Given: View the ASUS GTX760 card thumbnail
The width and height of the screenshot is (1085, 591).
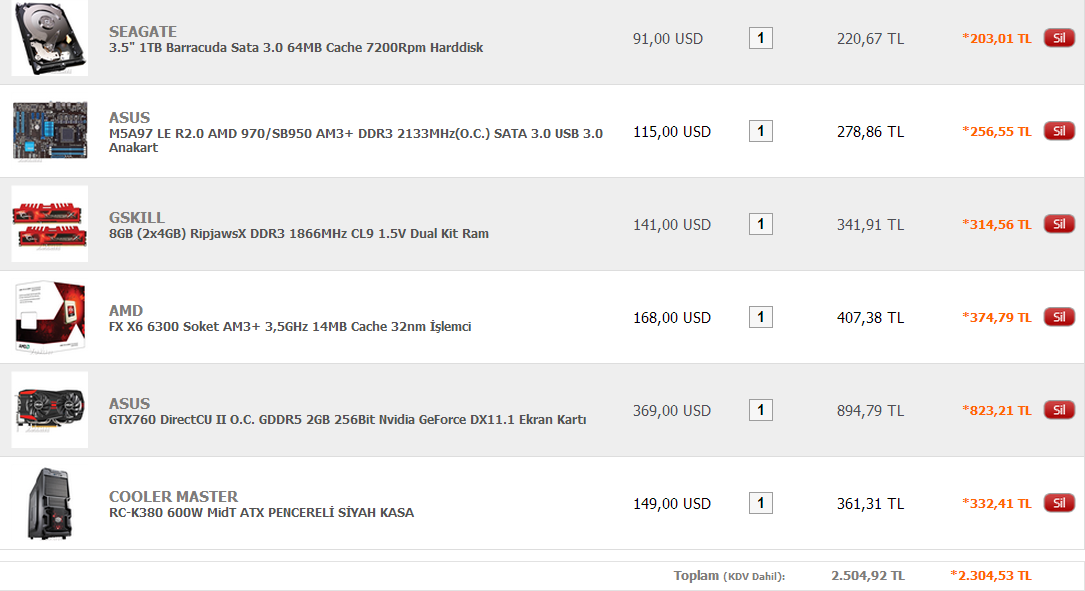Looking at the screenshot, I should click(x=50, y=410).
